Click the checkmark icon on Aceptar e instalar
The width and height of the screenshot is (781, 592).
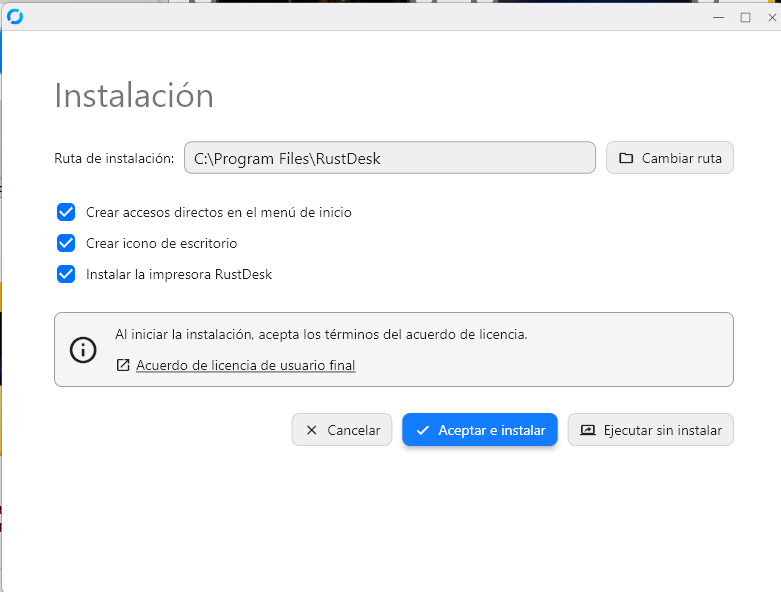422,430
